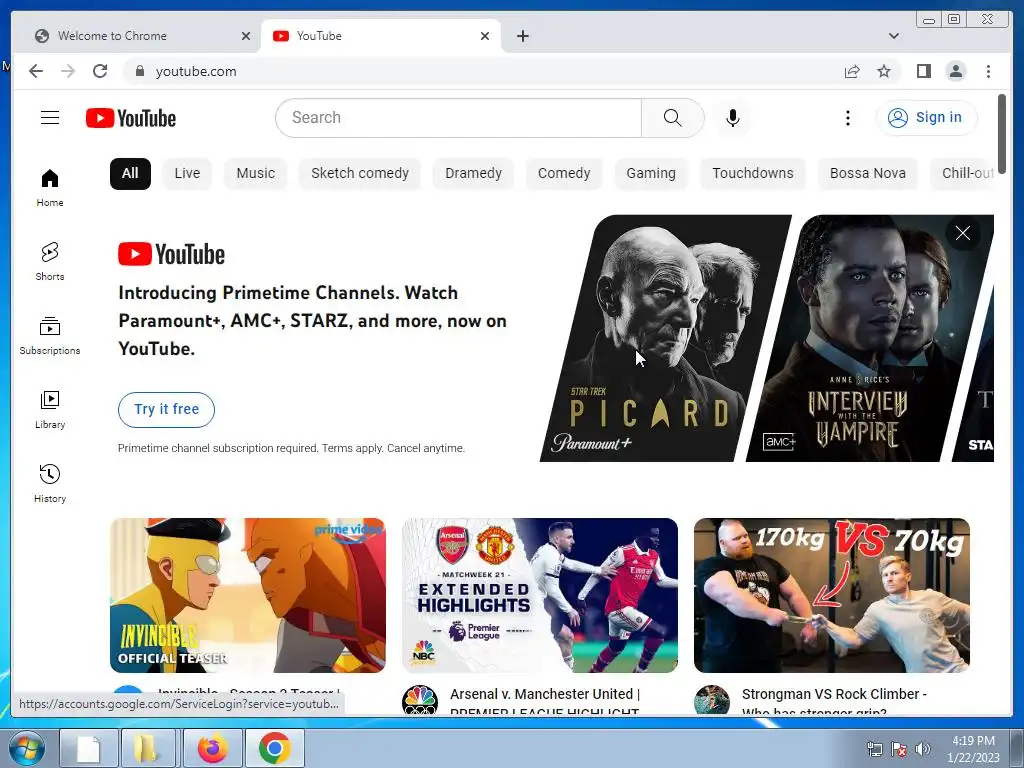Image resolution: width=1024 pixels, height=768 pixels.
Task: Open YouTube settings three-dot menu
Action: pyautogui.click(x=848, y=118)
